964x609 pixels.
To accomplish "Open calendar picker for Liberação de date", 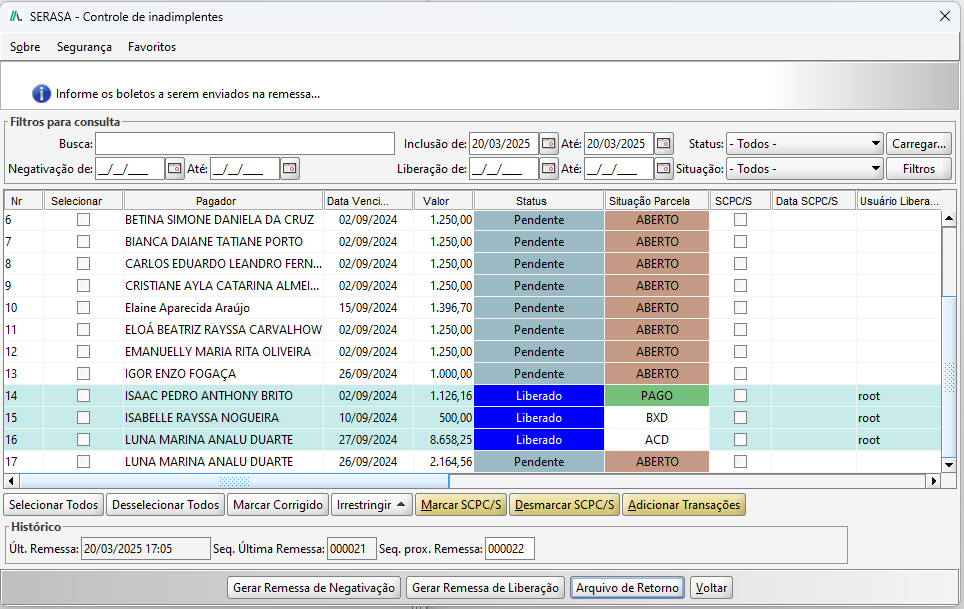I will 548,168.
